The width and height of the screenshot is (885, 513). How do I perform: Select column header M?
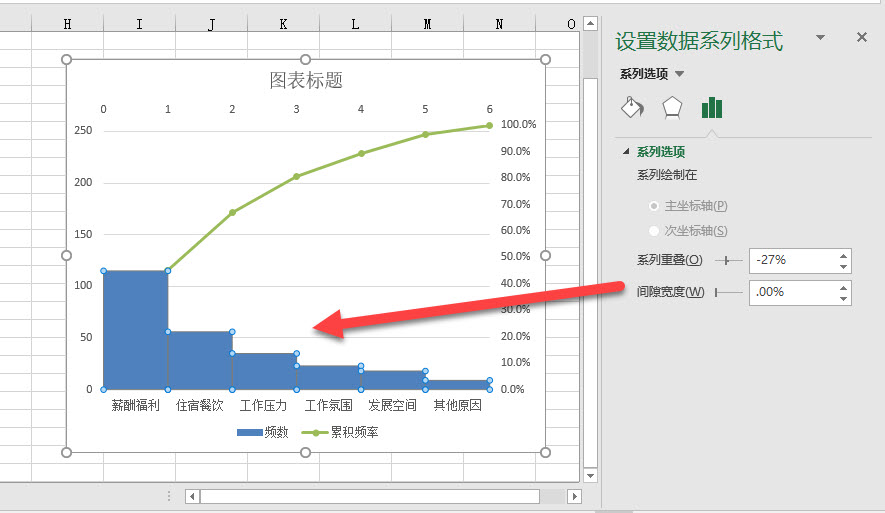(427, 24)
